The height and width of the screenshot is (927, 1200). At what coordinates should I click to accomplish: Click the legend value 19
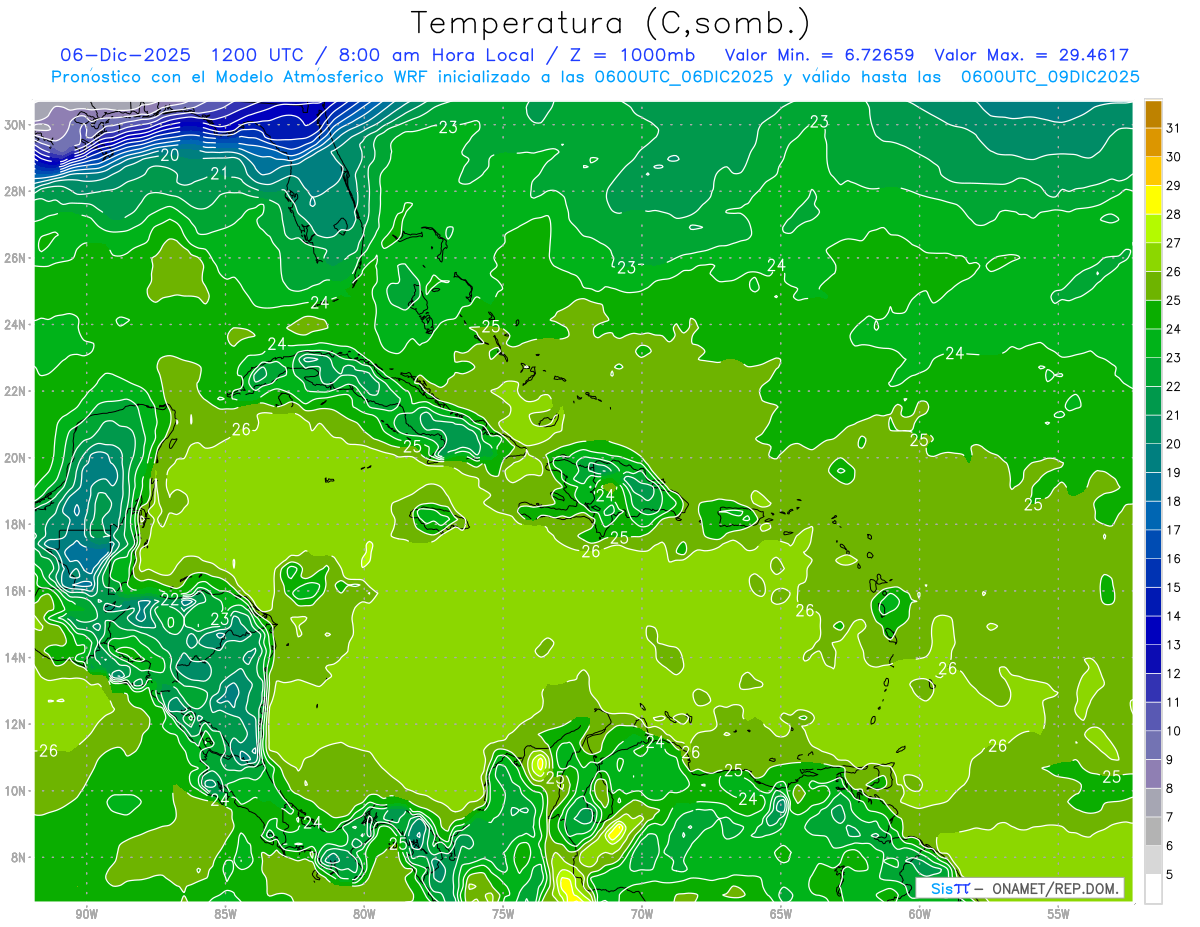pyautogui.click(x=1173, y=472)
